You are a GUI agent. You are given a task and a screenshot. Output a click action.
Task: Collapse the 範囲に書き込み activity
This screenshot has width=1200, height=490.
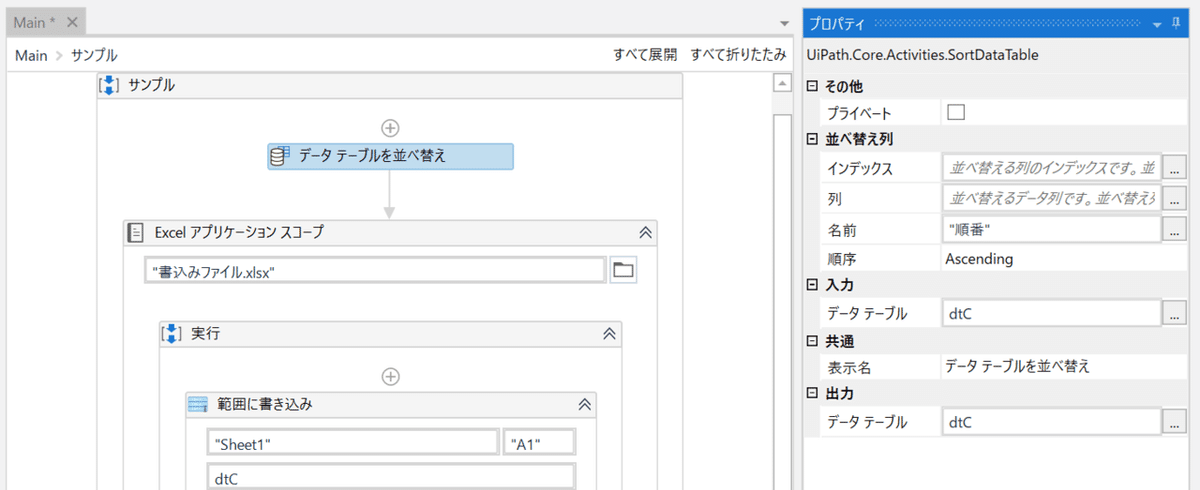(x=584, y=405)
